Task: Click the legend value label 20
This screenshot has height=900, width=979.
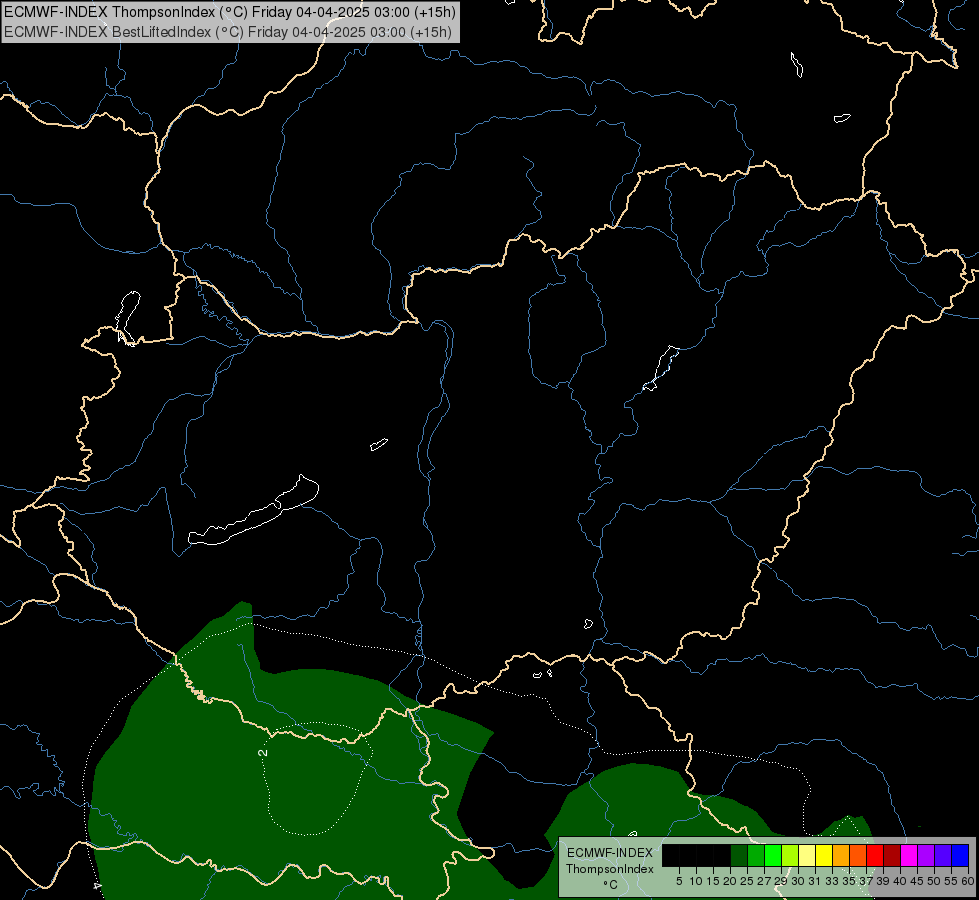Action: pos(730,881)
